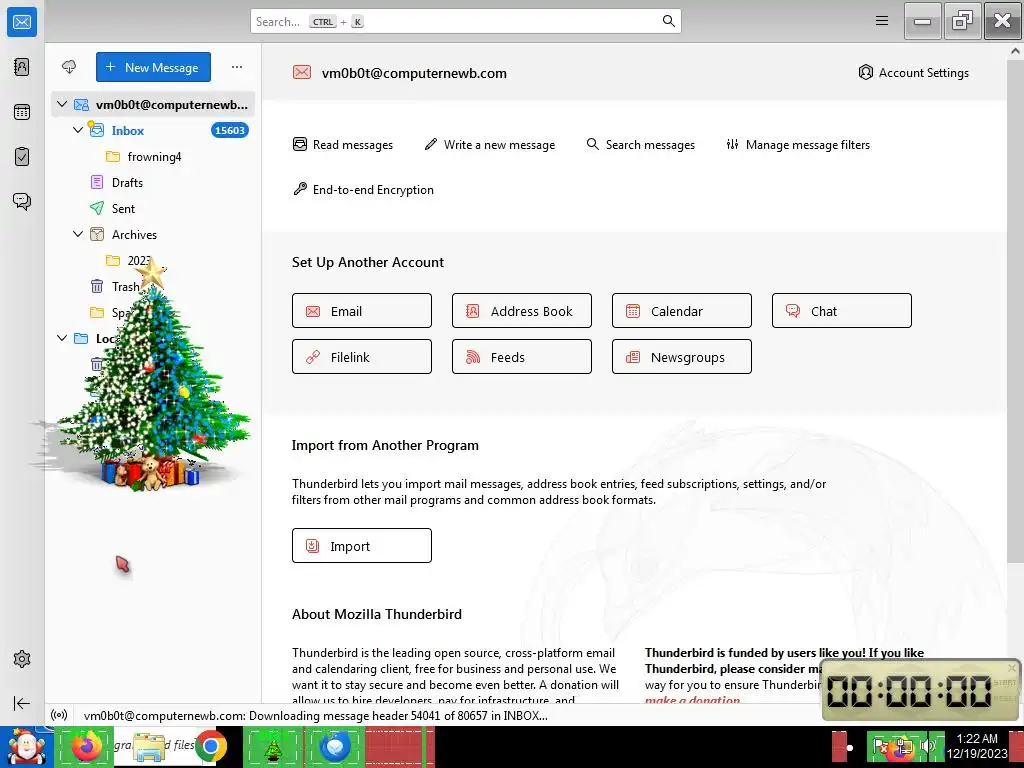The height and width of the screenshot is (768, 1024).
Task: Click the status text about downloading headers
Action: click(315, 715)
